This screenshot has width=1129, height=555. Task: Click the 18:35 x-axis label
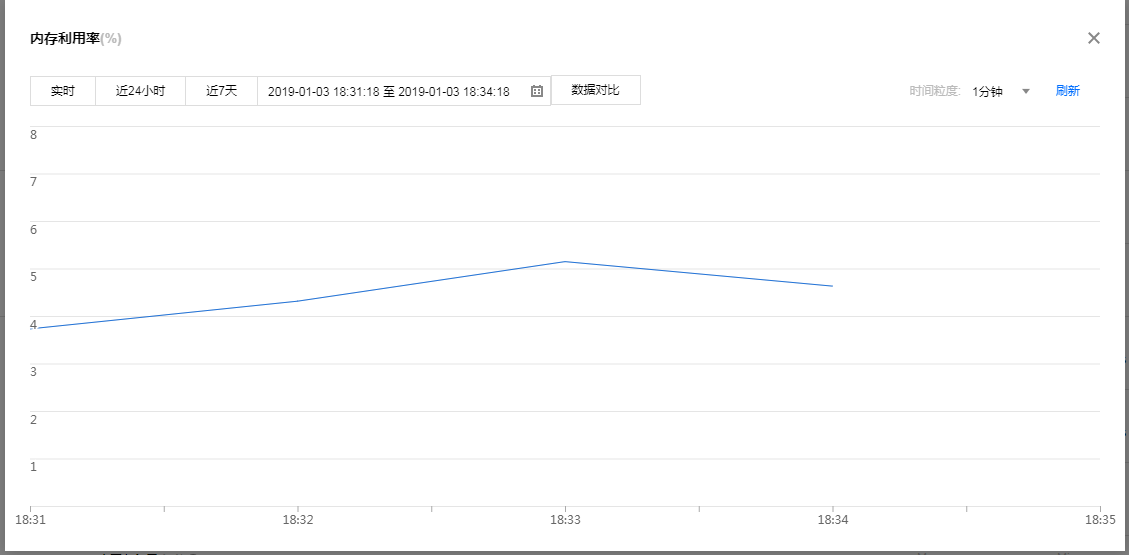[x=1099, y=520]
